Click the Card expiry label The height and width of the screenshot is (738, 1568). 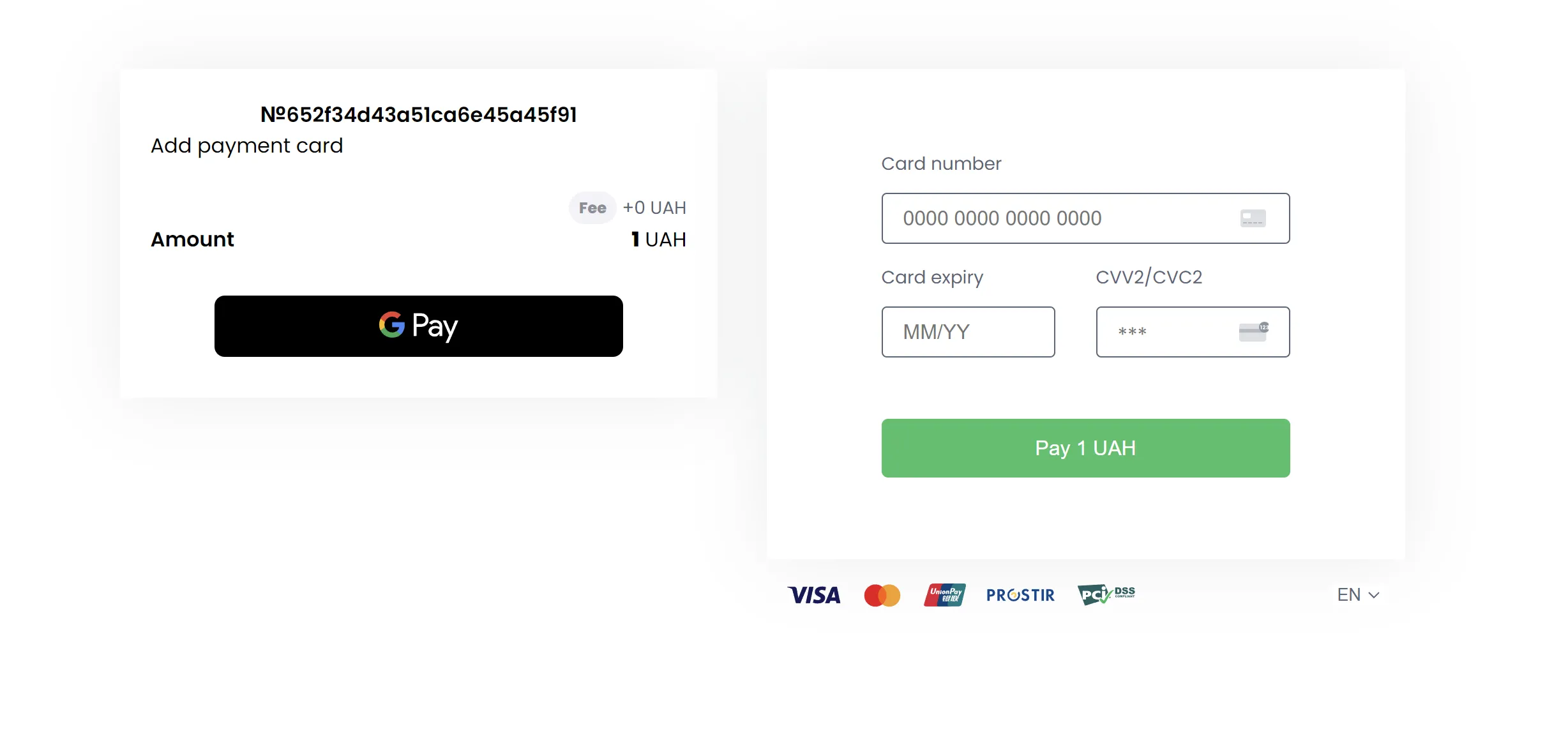pos(932,278)
